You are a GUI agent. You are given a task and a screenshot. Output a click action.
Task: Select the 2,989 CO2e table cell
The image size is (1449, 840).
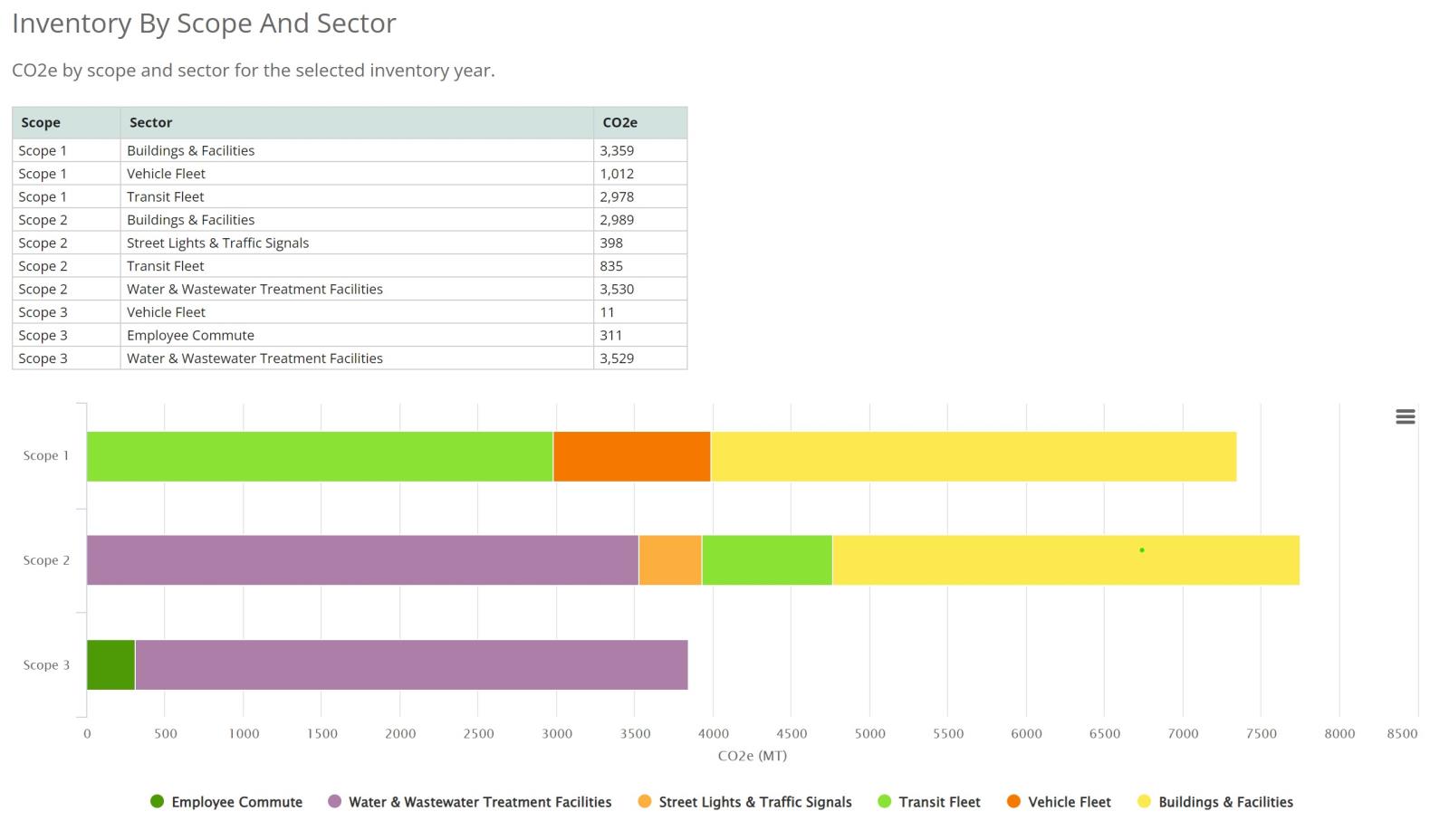point(640,220)
